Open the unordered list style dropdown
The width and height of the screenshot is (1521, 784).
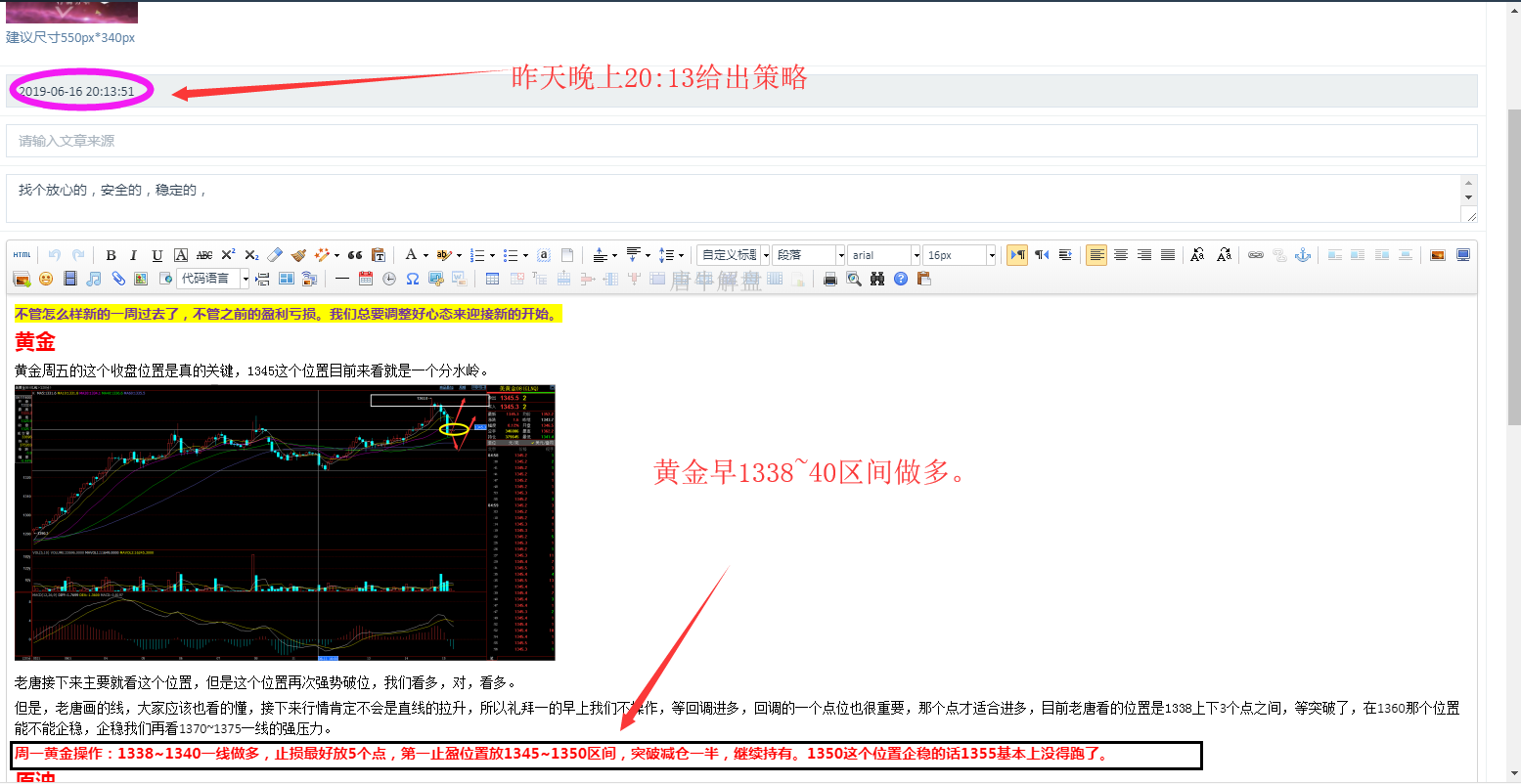[524, 255]
